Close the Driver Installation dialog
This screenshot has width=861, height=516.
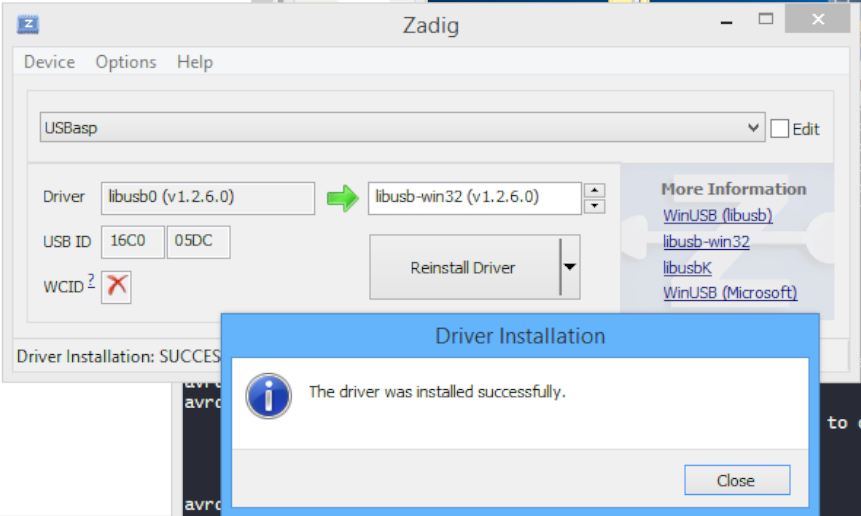pyautogui.click(x=737, y=480)
